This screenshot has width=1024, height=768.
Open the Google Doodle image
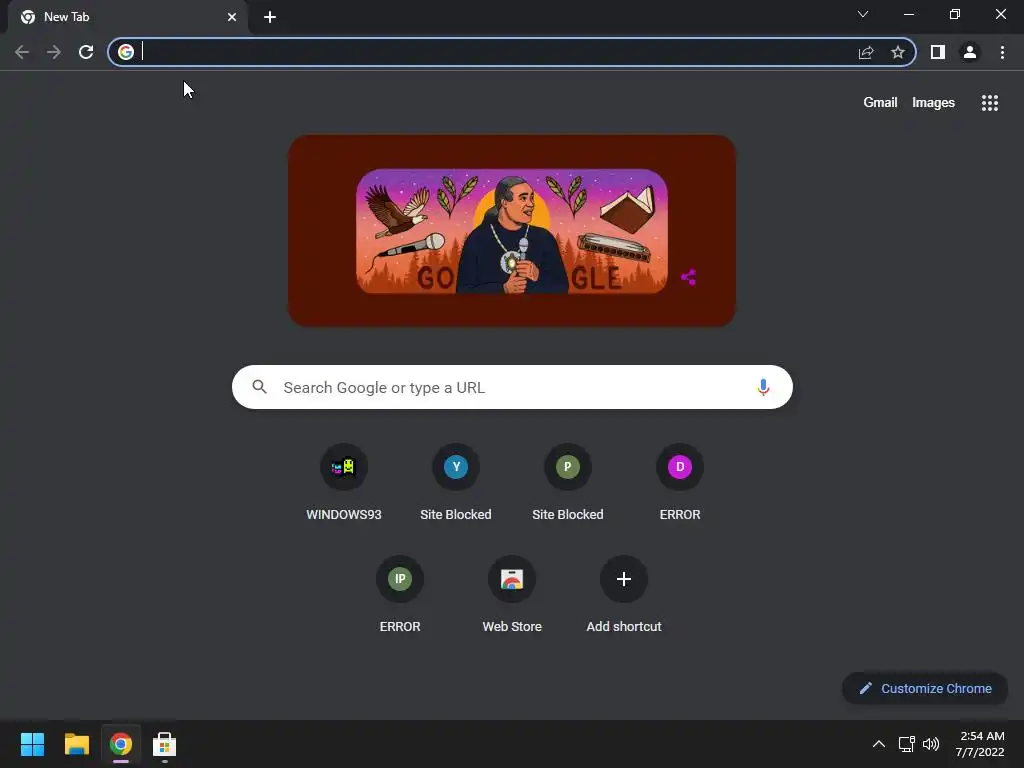coord(512,231)
